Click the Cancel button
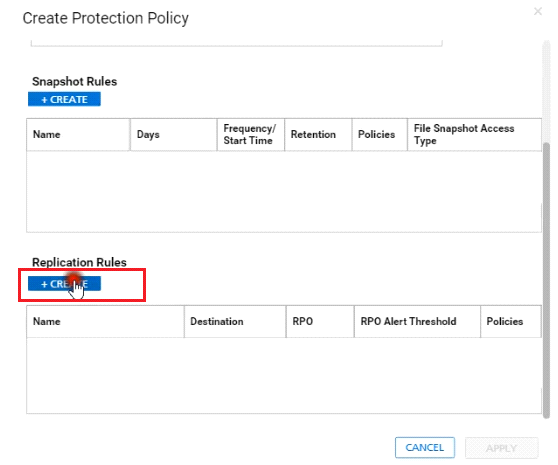 click(x=425, y=447)
